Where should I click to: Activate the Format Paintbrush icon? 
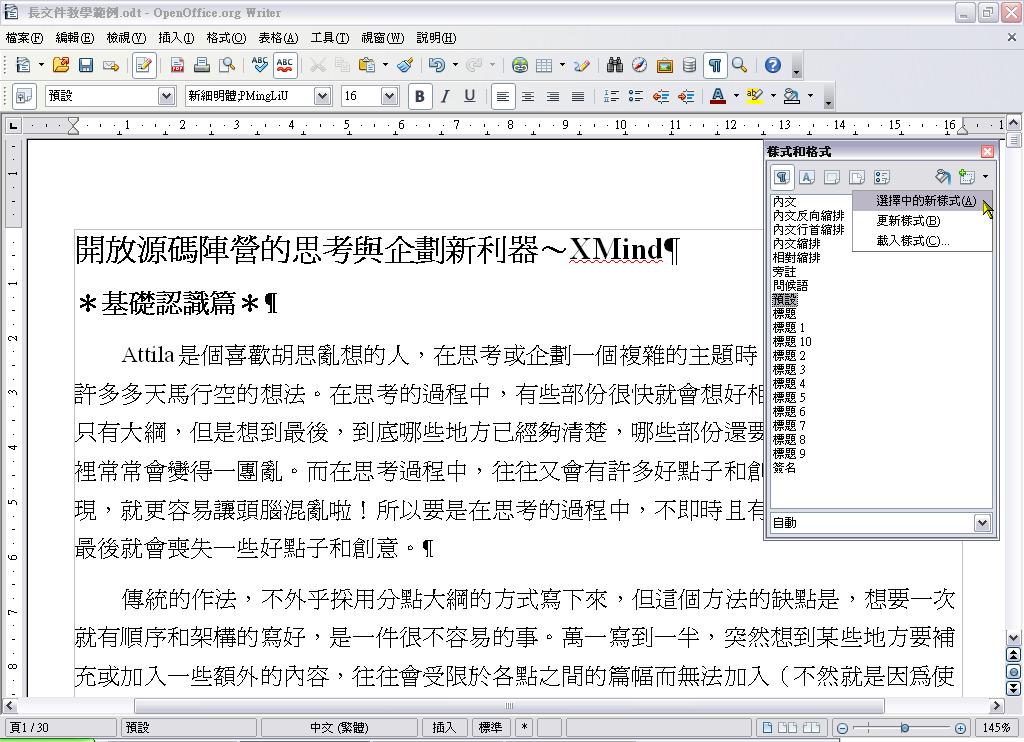click(406, 65)
